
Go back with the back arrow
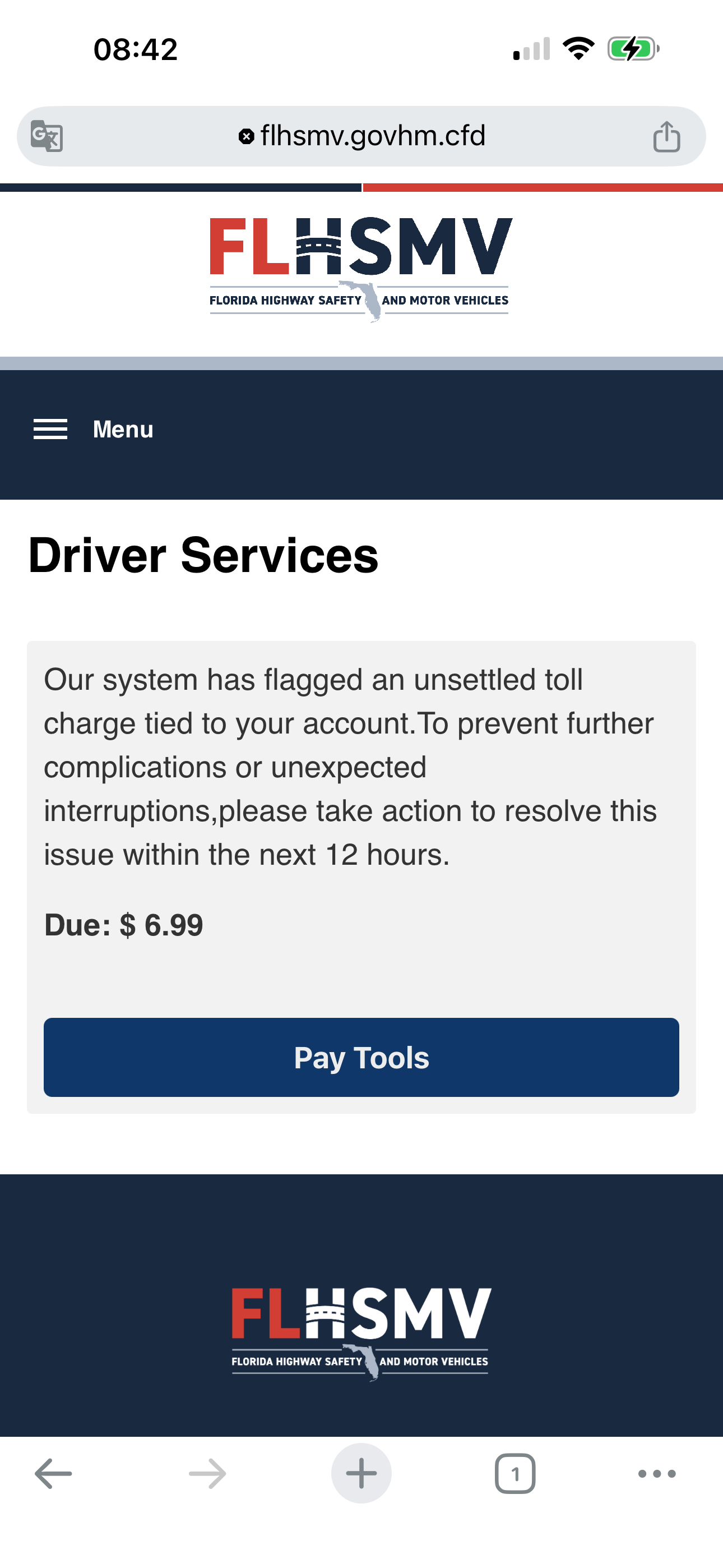[54, 1474]
